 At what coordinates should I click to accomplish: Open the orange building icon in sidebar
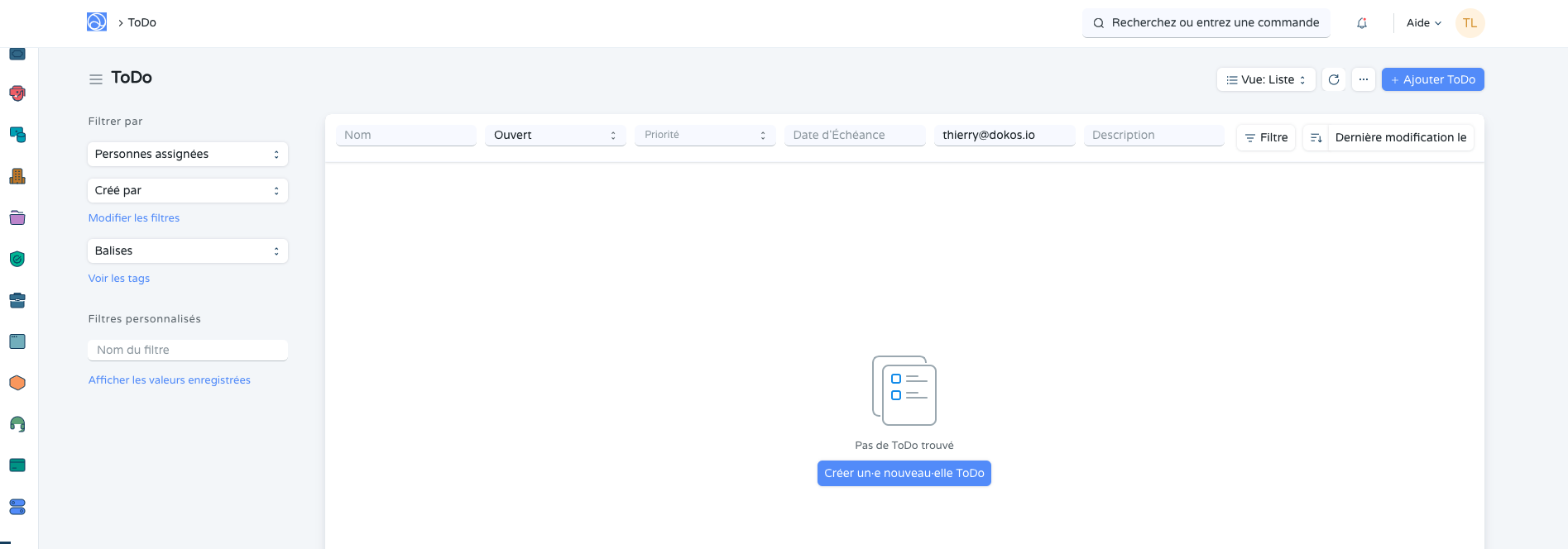pos(17,176)
